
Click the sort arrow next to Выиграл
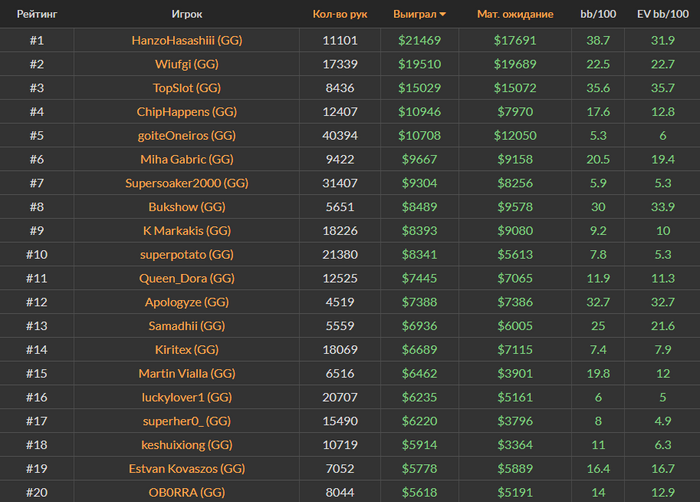click(x=444, y=15)
